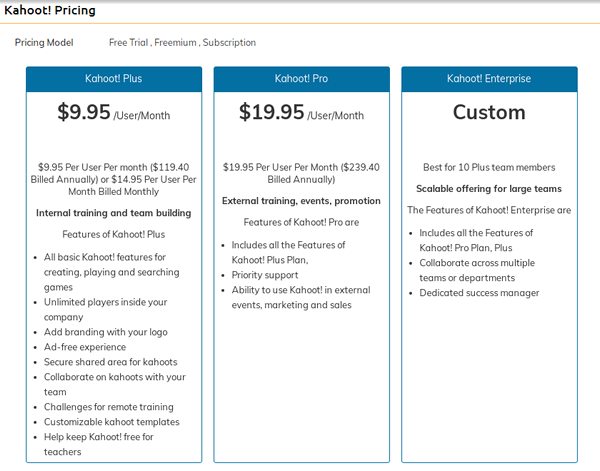Screen dimensions: 600x471
Task: Select the Free Trial pricing model text
Action: click(128, 43)
